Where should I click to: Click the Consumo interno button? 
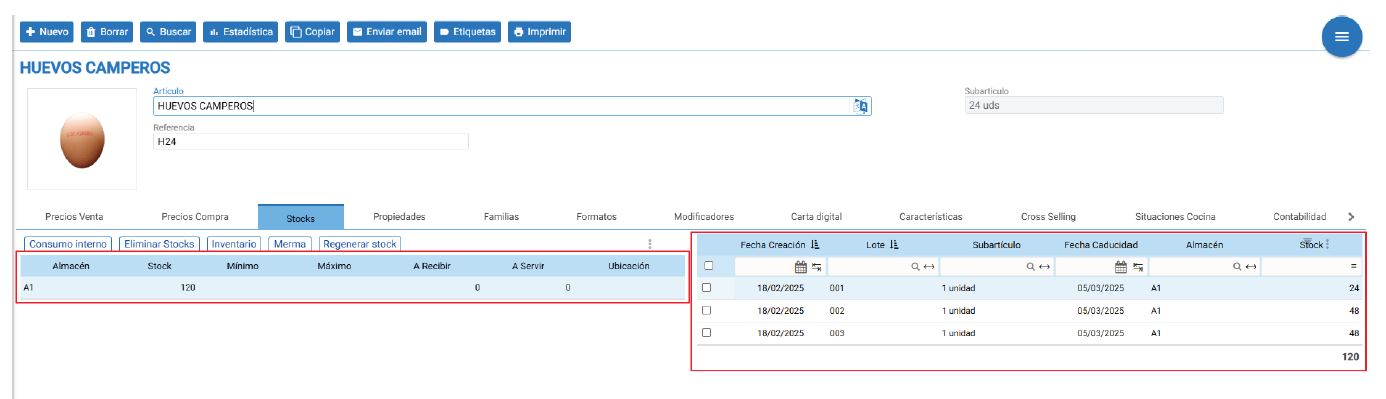click(x=68, y=244)
